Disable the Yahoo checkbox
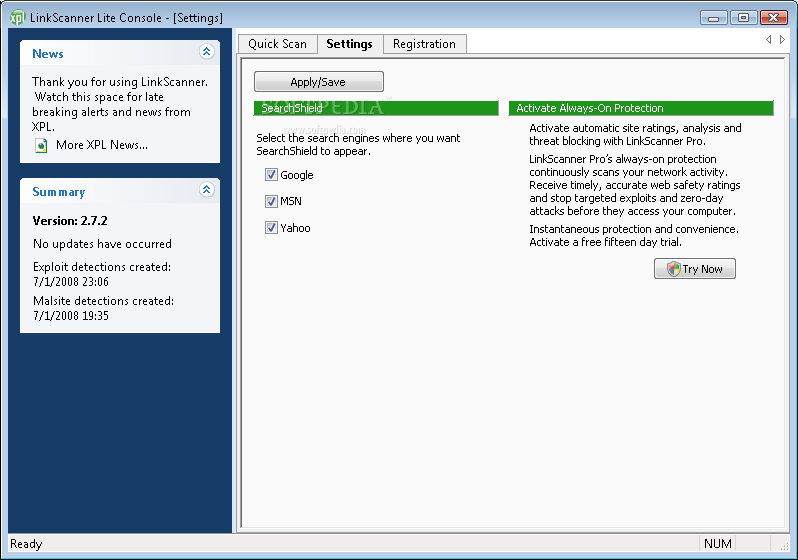This screenshot has height=560, width=798. click(271, 228)
